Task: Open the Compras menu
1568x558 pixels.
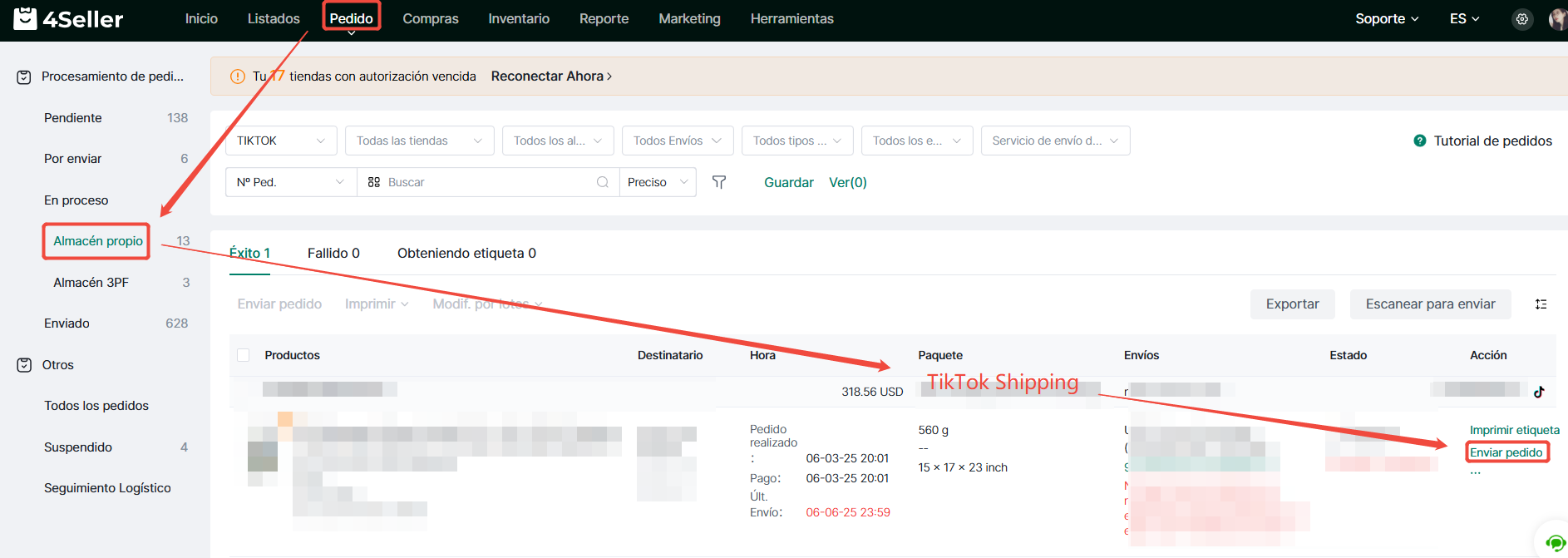Action: point(431,19)
